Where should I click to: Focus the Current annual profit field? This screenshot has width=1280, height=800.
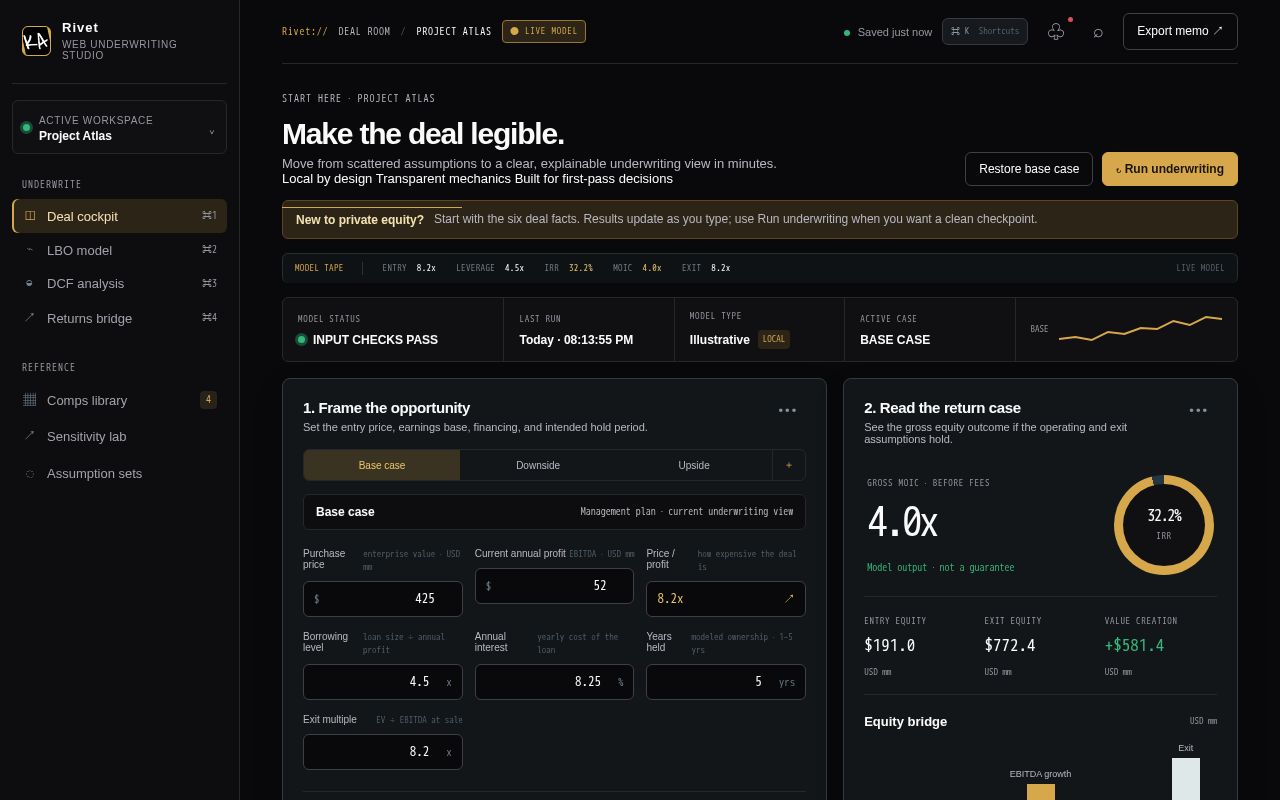click(554, 586)
